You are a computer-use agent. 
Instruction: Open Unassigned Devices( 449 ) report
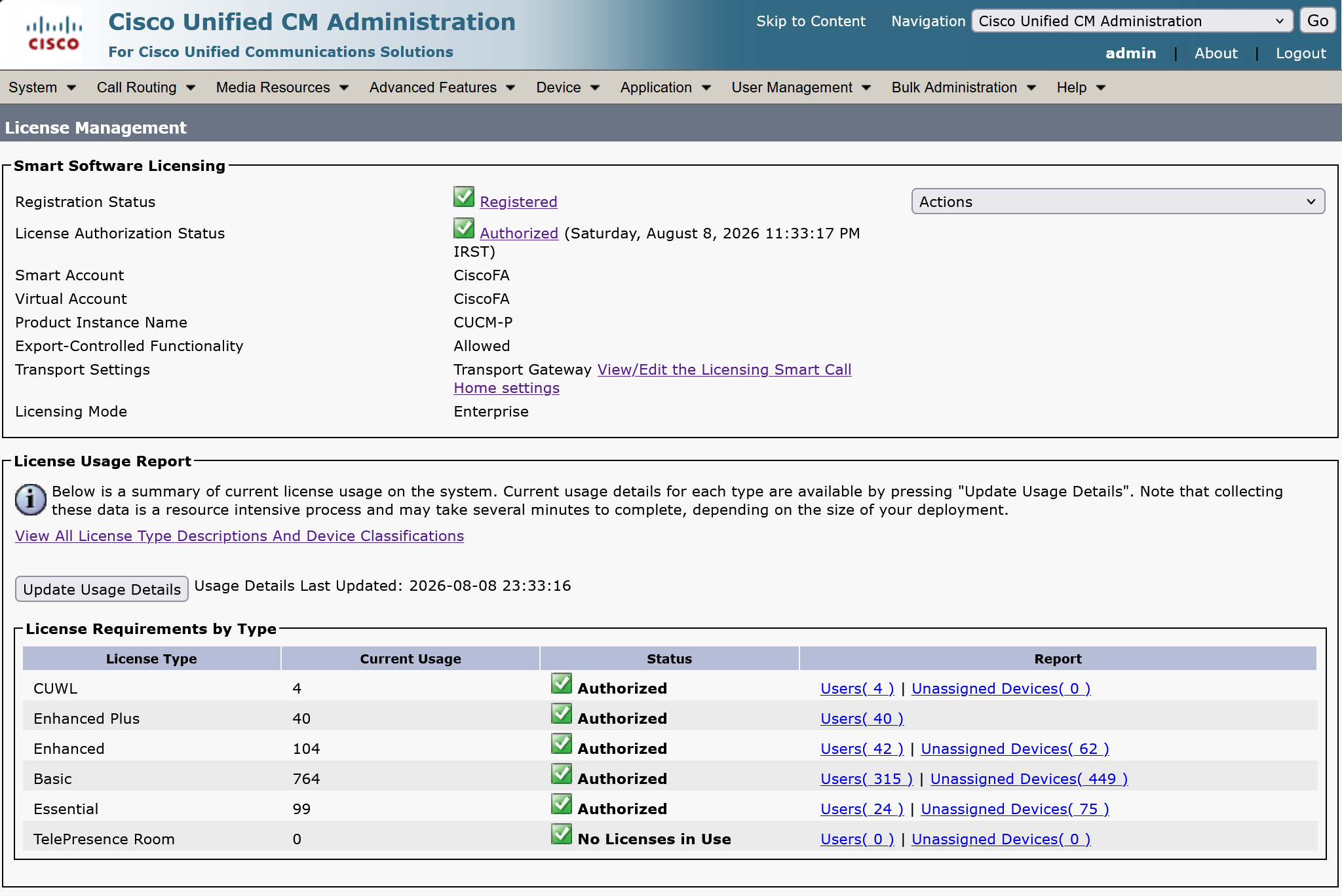tap(1029, 779)
